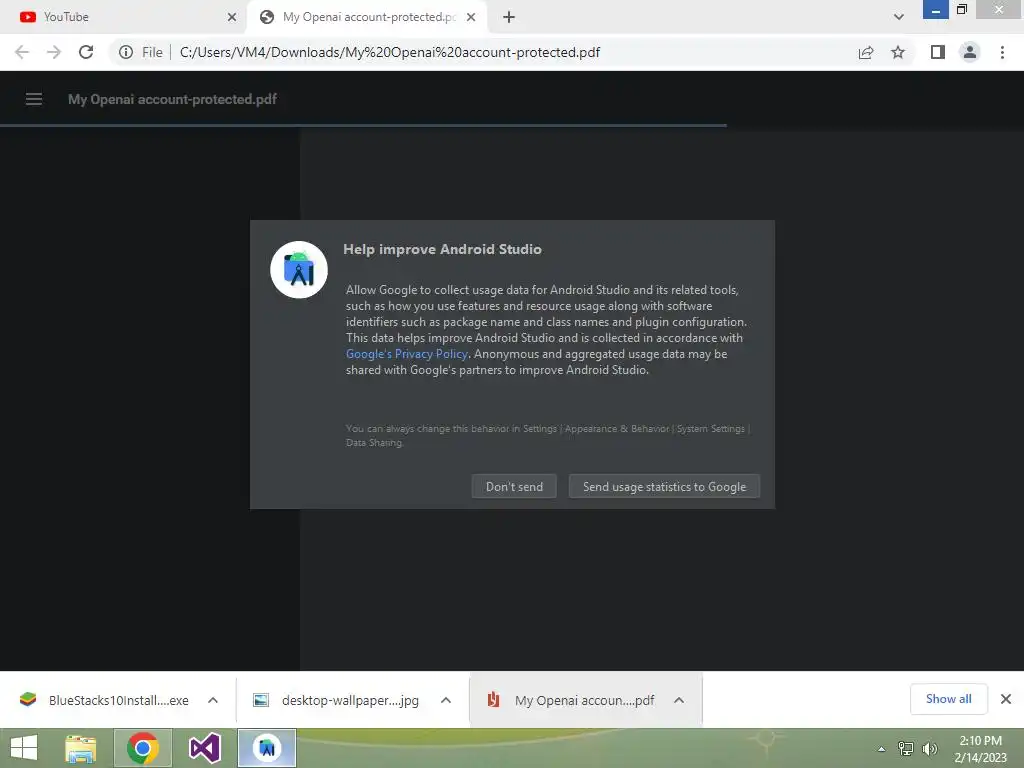
Task: Open Chrome profile avatar
Action: (x=970, y=52)
